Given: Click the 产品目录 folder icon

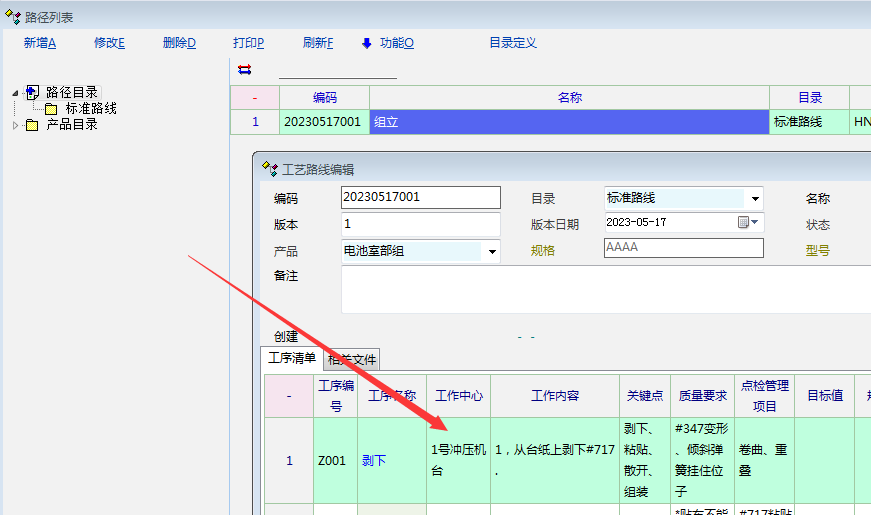Looking at the screenshot, I should 33,125.
